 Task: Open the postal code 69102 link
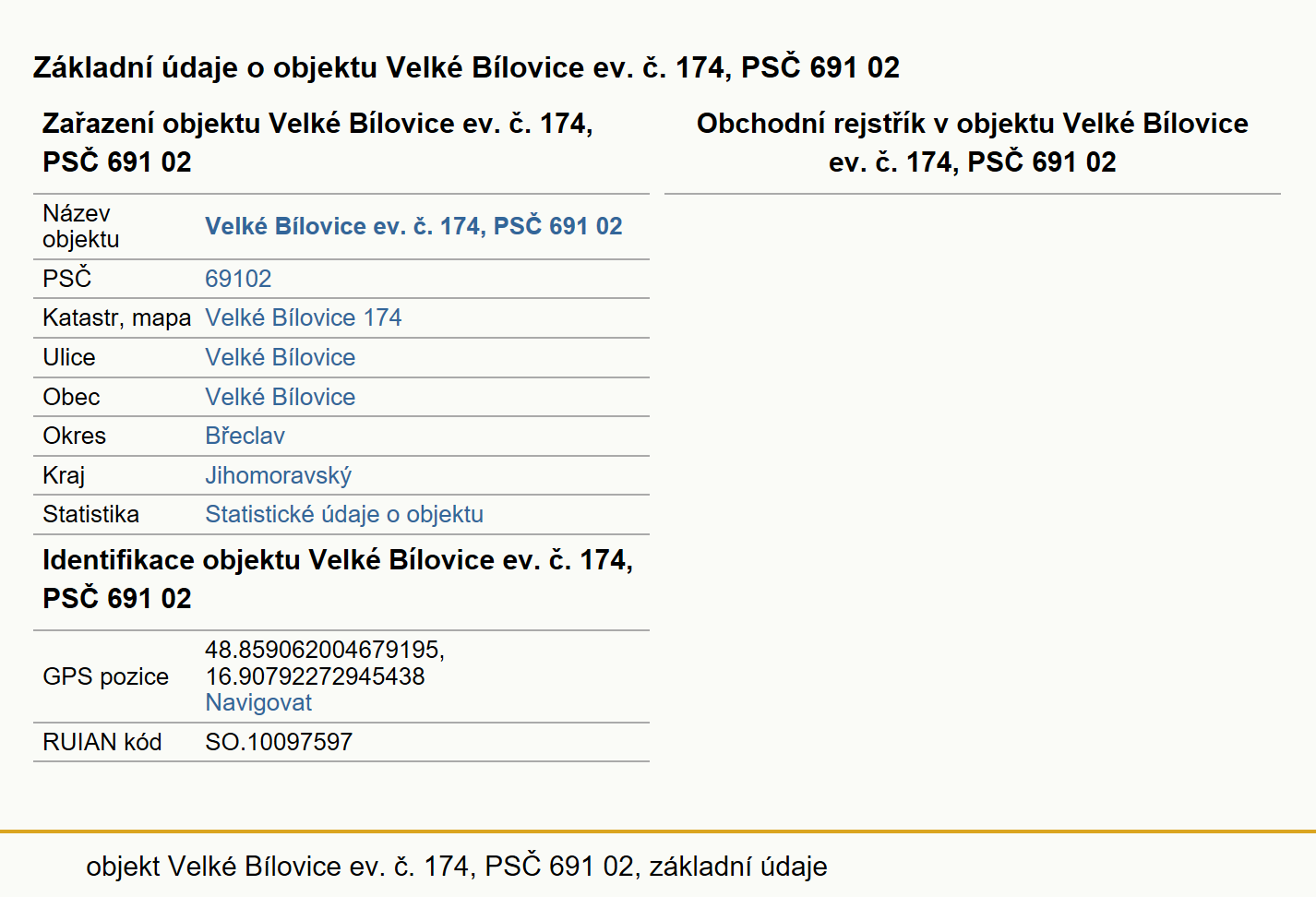(238, 279)
